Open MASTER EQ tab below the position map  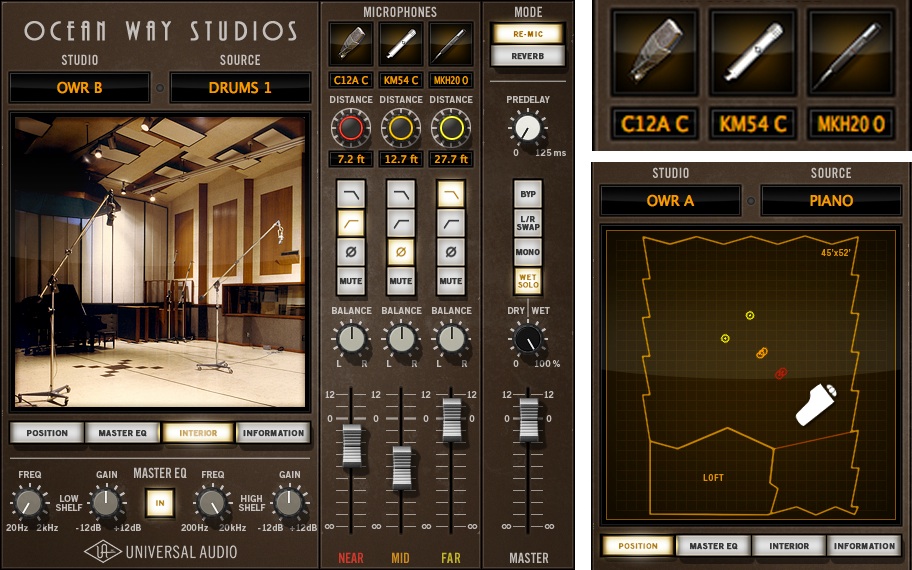pyautogui.click(x=713, y=546)
